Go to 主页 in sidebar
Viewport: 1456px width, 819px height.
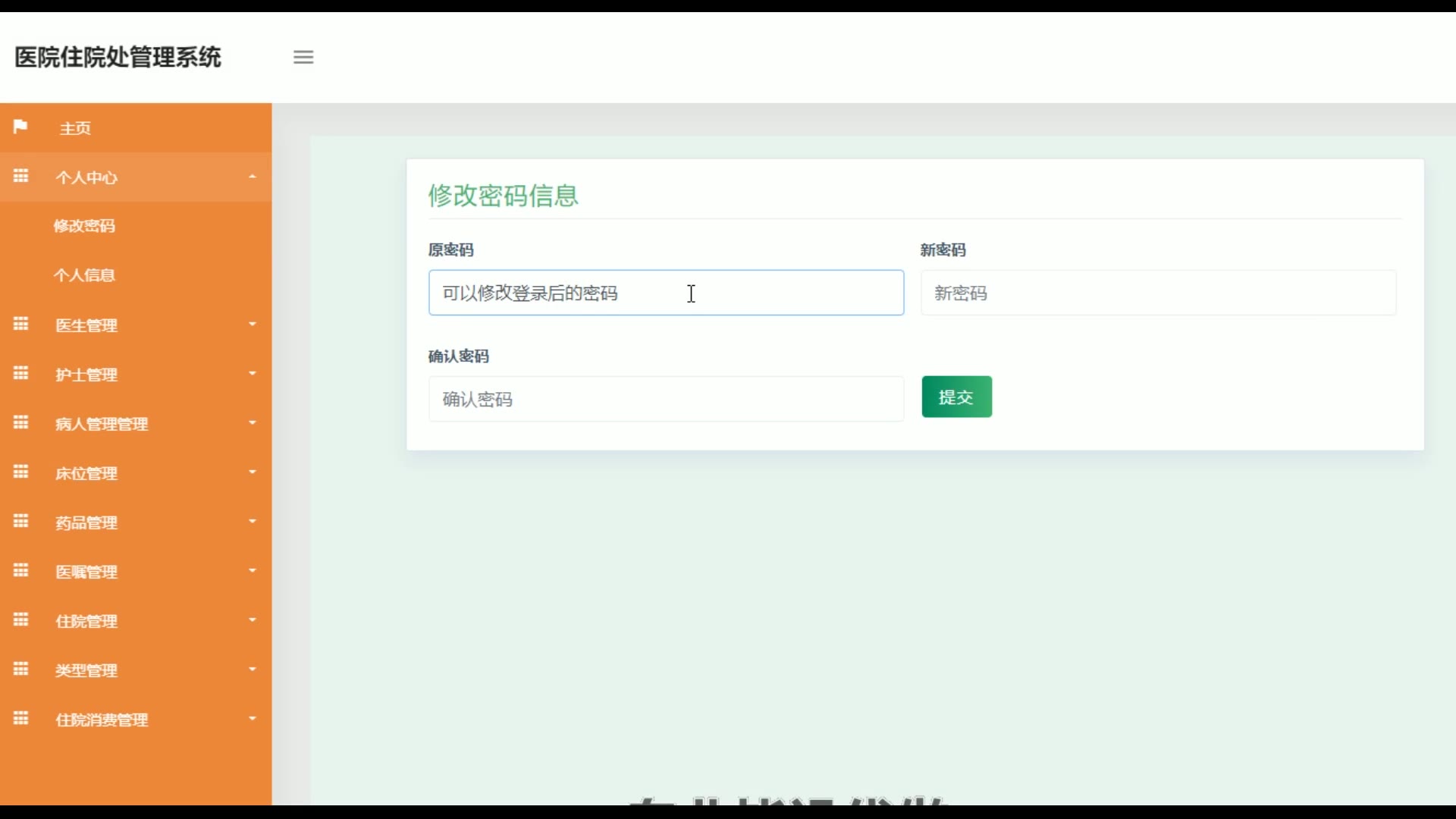coord(76,128)
